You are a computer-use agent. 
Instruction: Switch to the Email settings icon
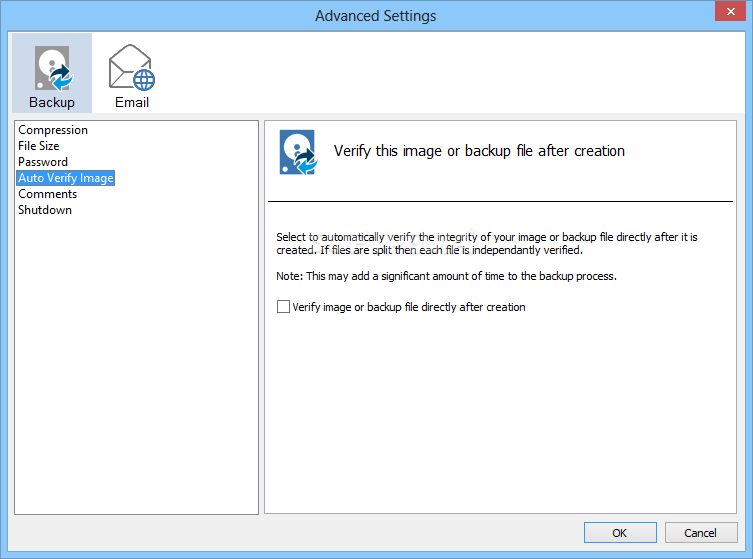(132, 76)
